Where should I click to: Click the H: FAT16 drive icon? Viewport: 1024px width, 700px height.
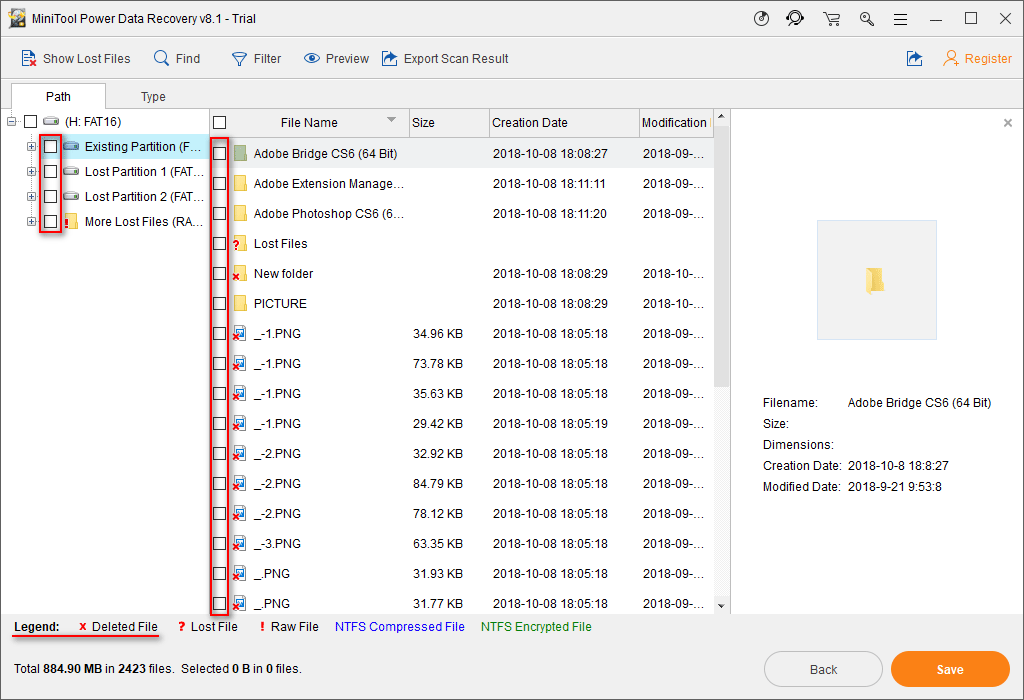[x=51, y=121]
